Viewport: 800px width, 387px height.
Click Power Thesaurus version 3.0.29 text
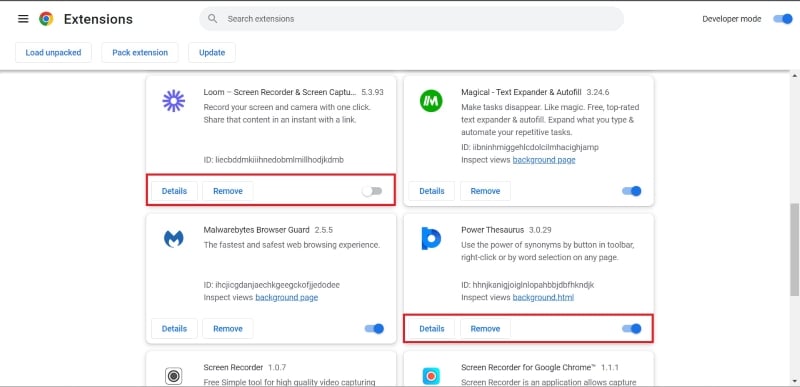click(x=541, y=230)
